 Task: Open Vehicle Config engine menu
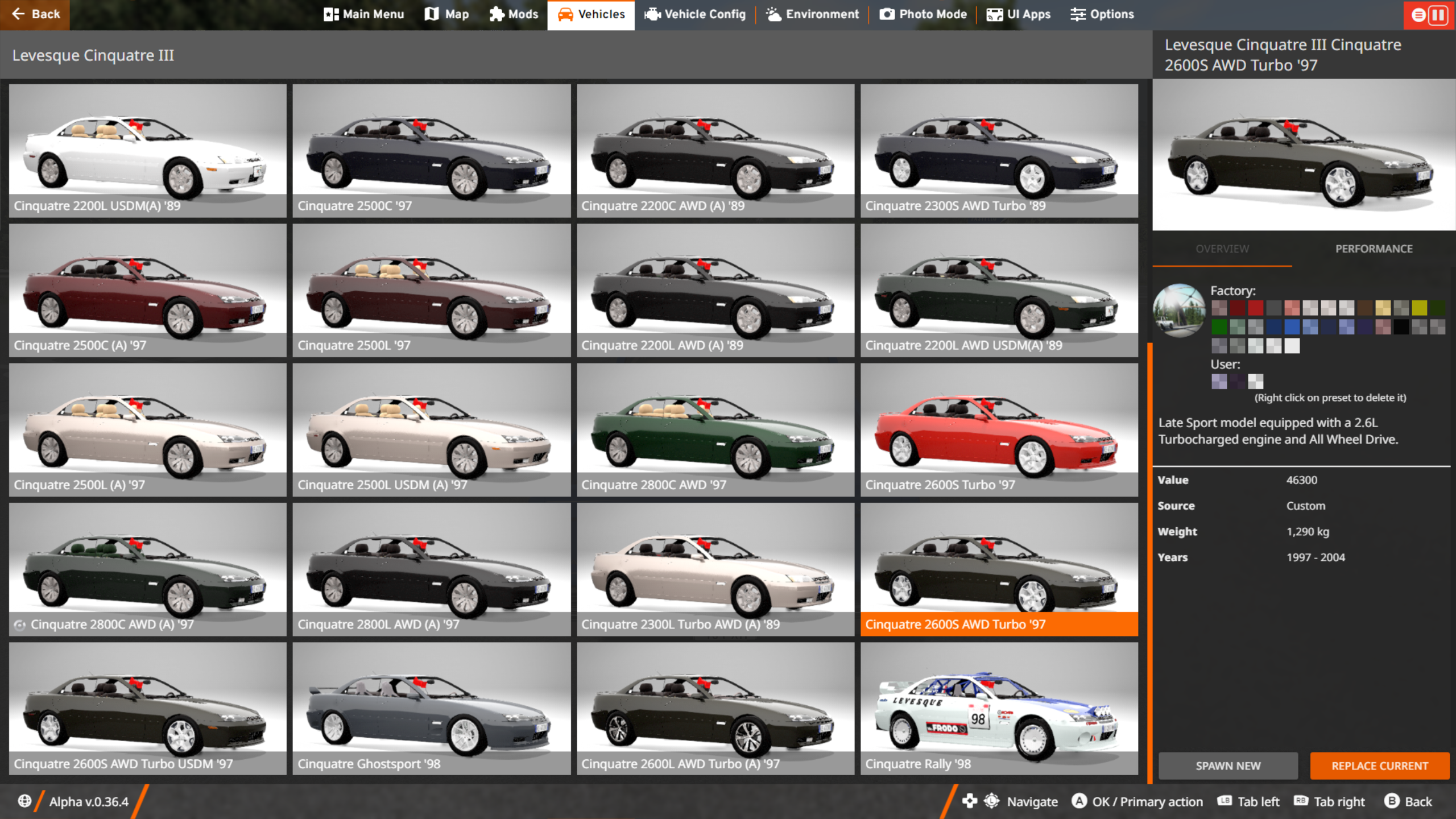[694, 14]
